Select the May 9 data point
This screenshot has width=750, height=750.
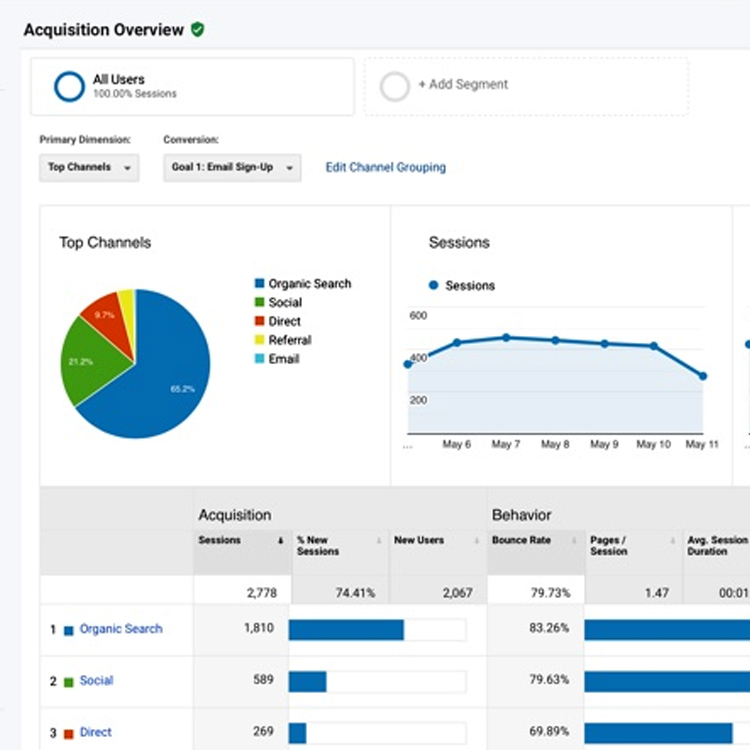(x=605, y=343)
